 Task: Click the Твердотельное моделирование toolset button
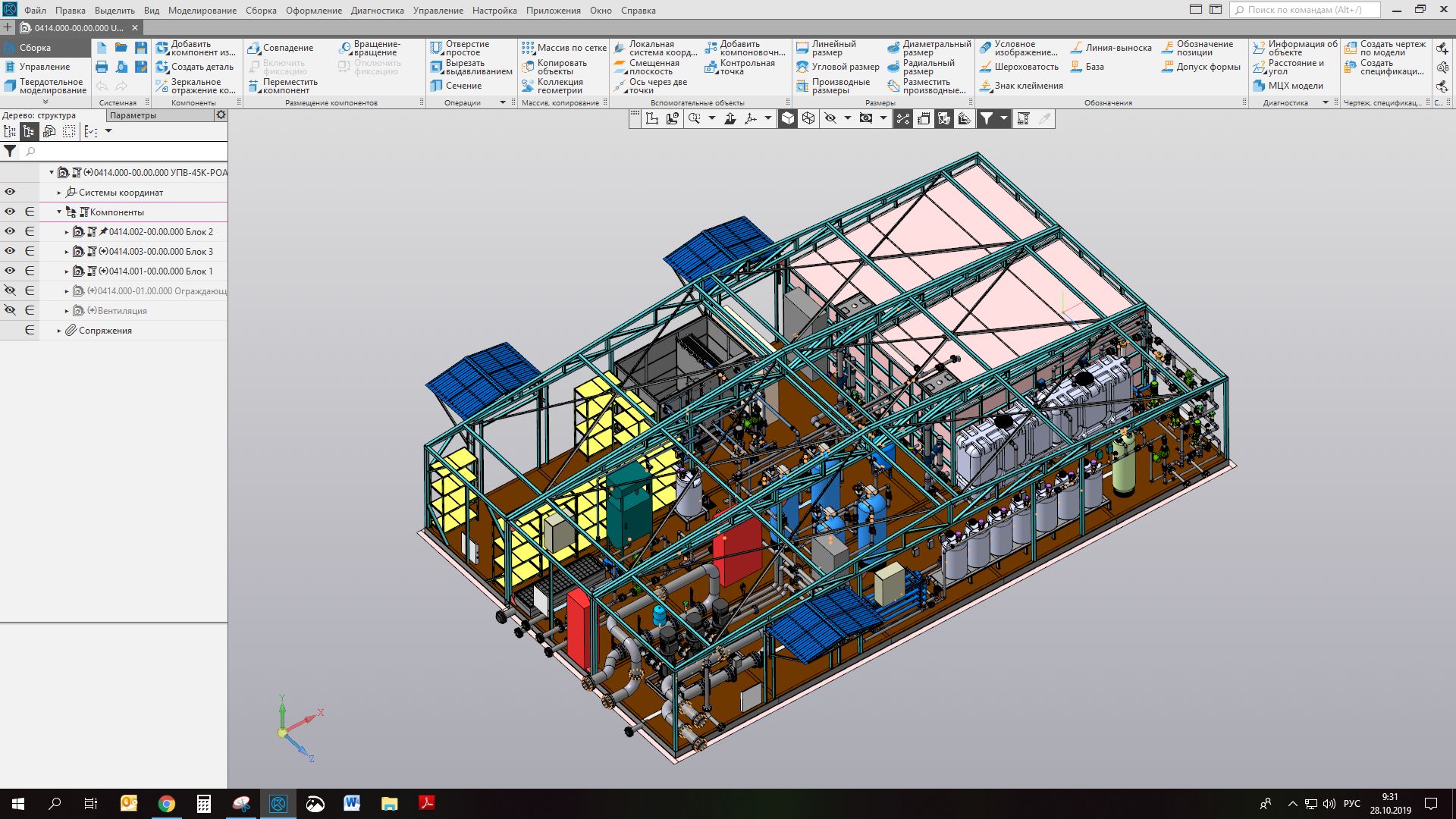pyautogui.click(x=45, y=86)
